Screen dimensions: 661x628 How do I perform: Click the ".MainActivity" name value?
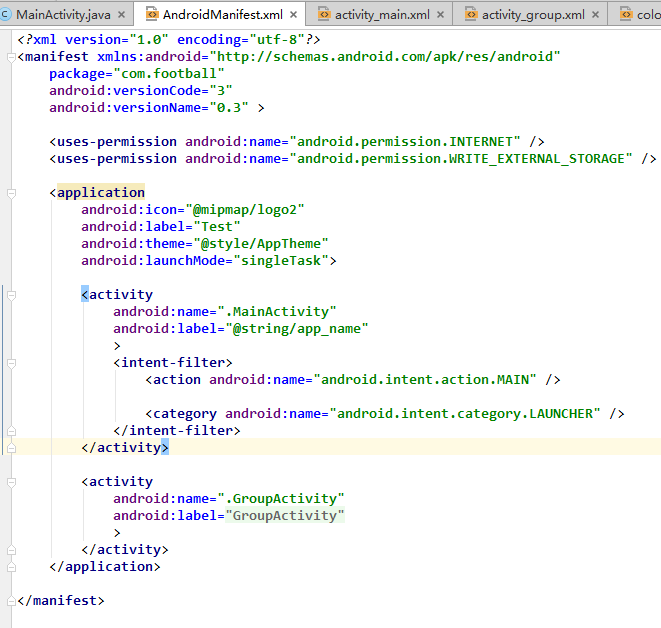(x=277, y=311)
